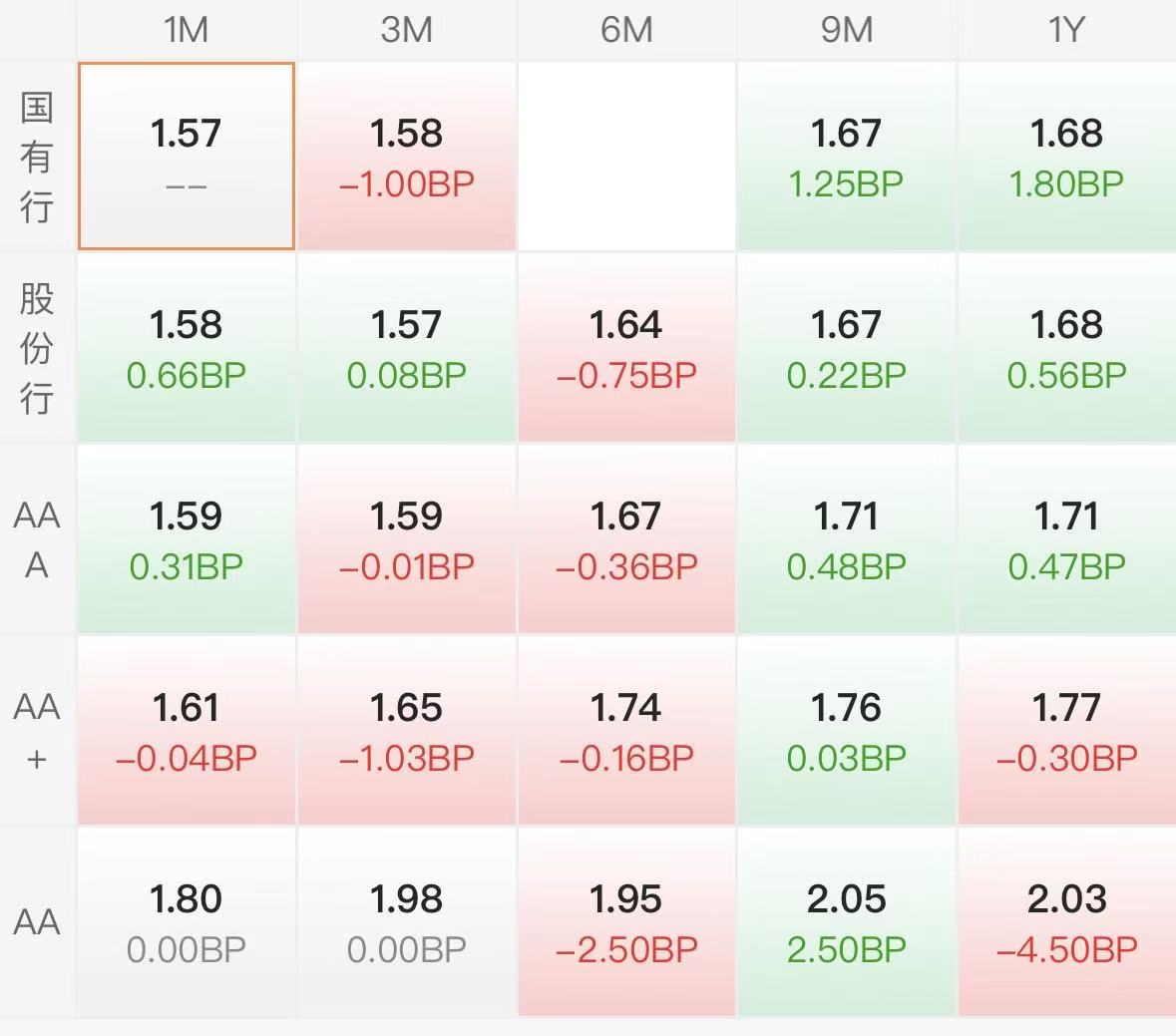The image size is (1176, 1036).
Task: Open the 国有行 1Y cell showing 1.80BP
Action: 1066,157
